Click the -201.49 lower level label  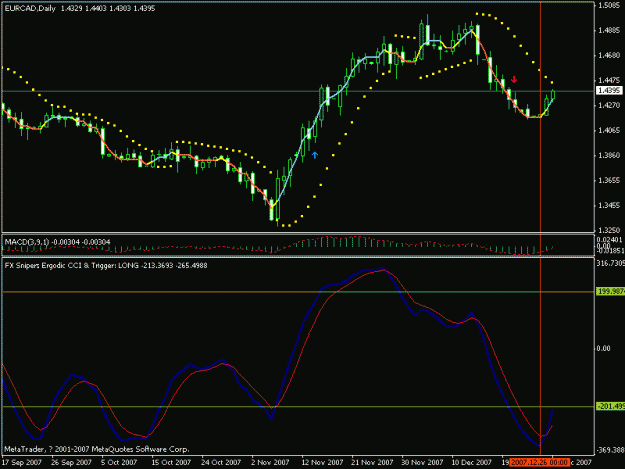point(610,406)
